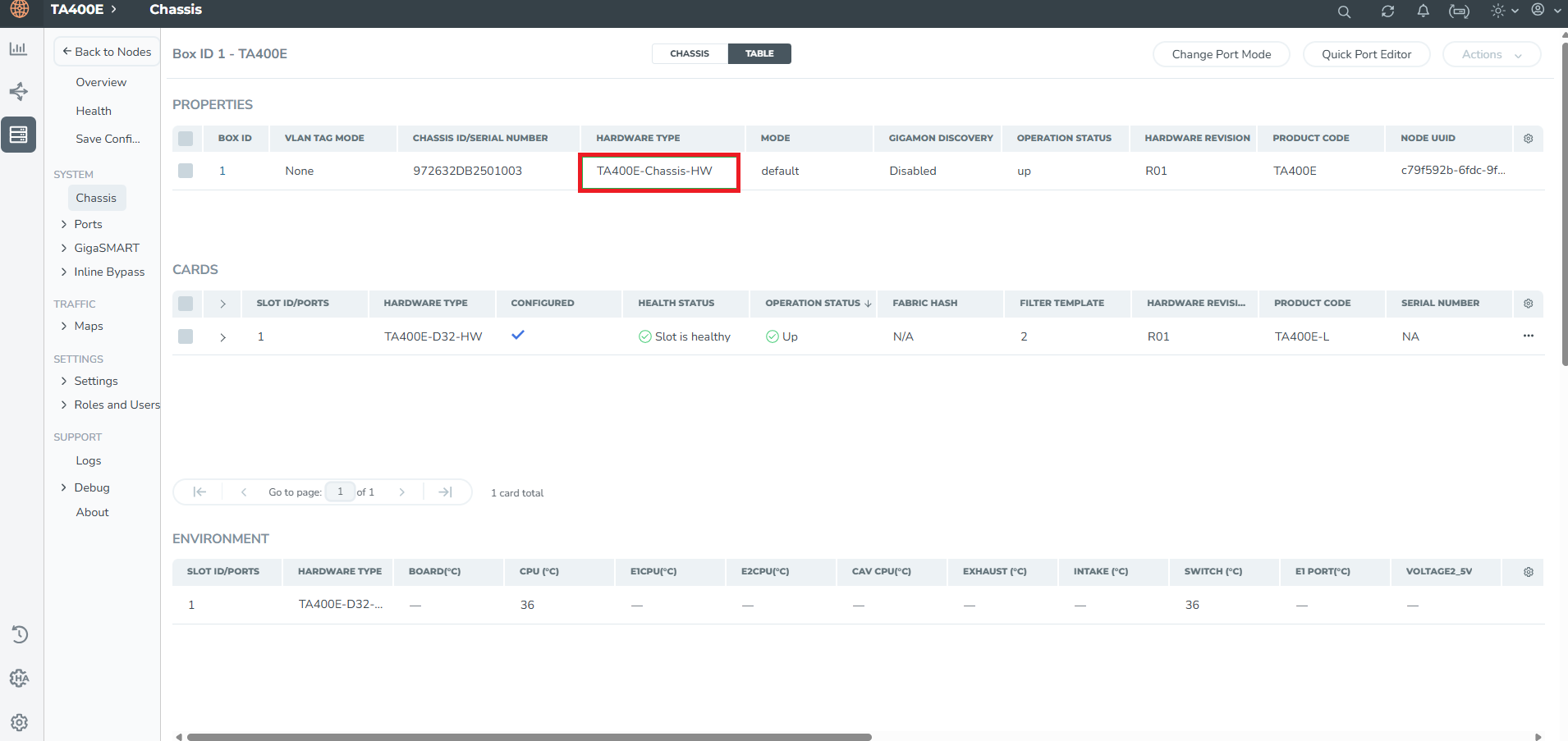Open the settings gear at sidebar bottom
Viewport: 1568px width, 741px height.
click(x=20, y=722)
